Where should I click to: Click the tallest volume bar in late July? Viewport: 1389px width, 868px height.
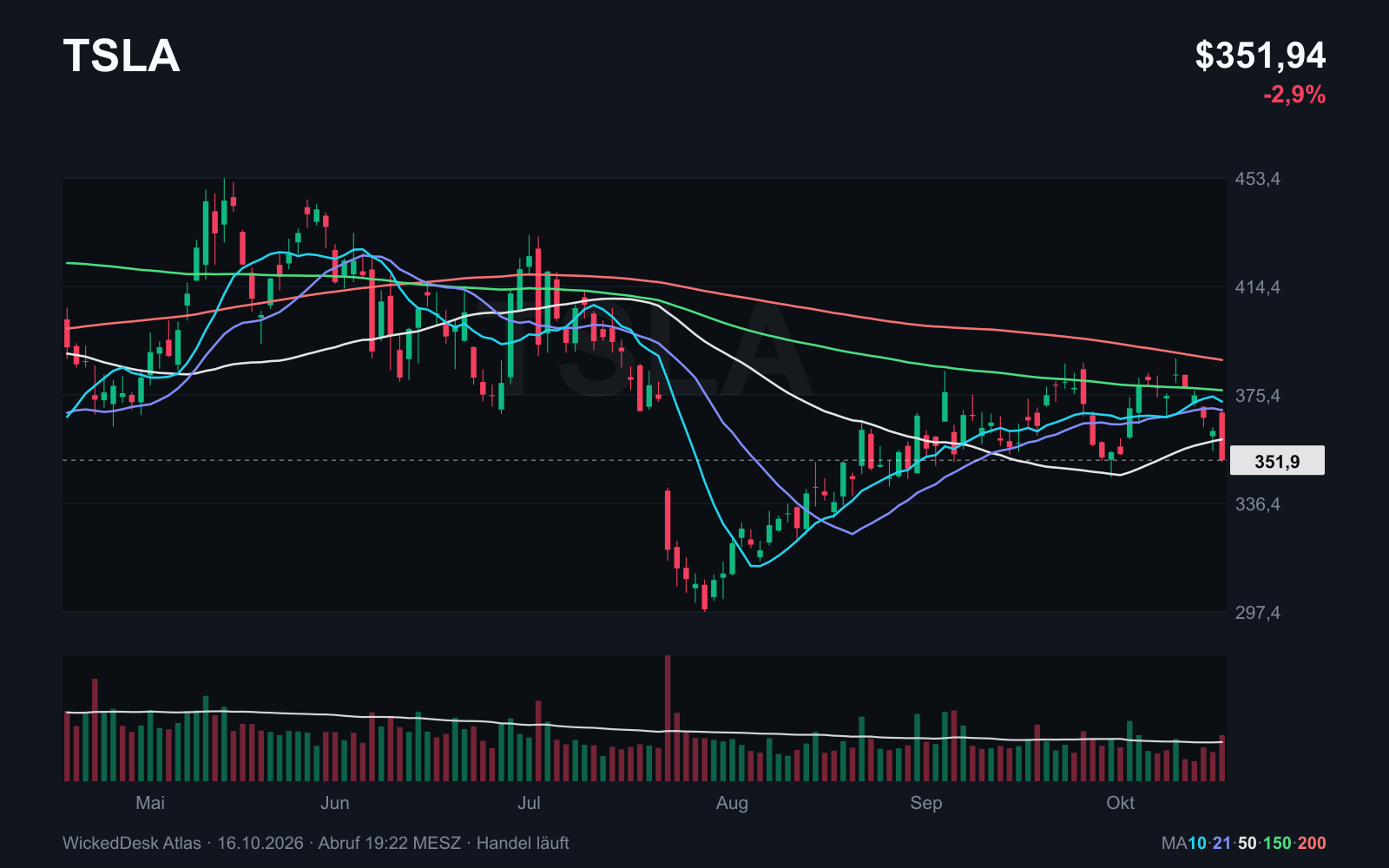click(x=668, y=718)
